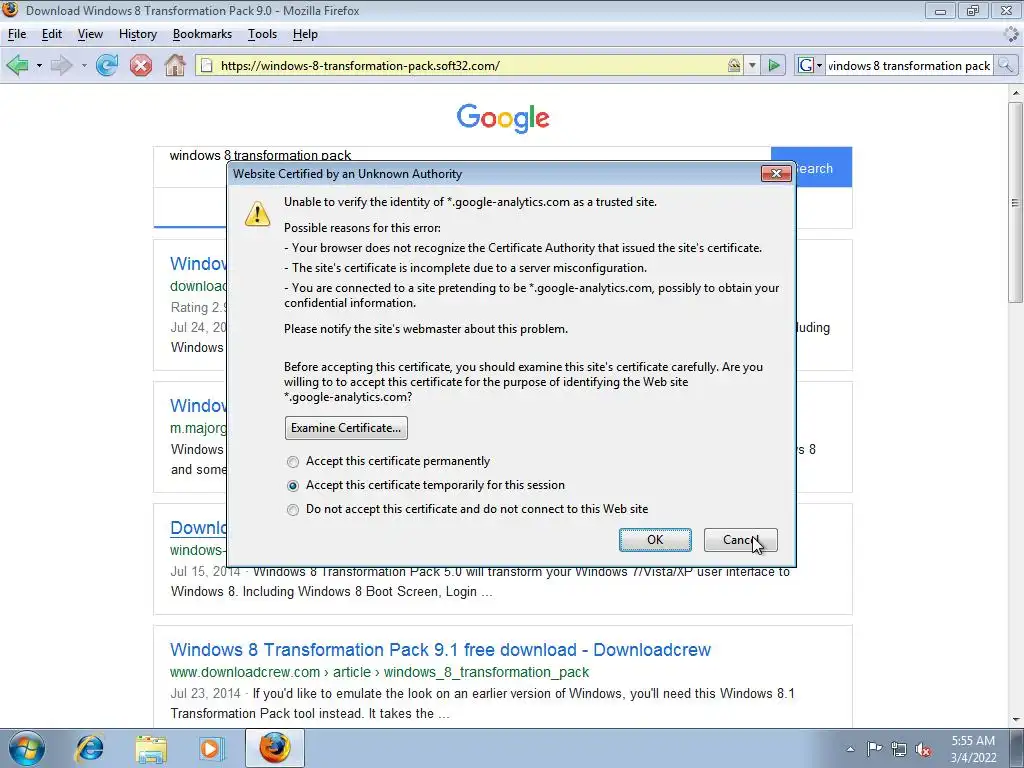Screen dimensions: 1024x768
Task: Open Windows Media Player on taskbar
Action: pos(212,748)
